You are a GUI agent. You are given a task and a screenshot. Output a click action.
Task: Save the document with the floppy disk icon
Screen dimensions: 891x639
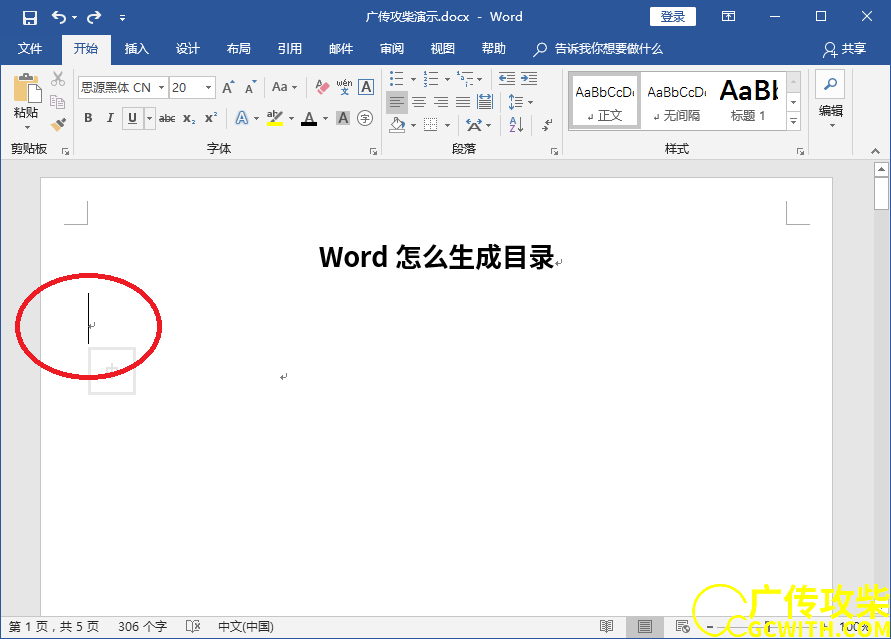[30, 17]
